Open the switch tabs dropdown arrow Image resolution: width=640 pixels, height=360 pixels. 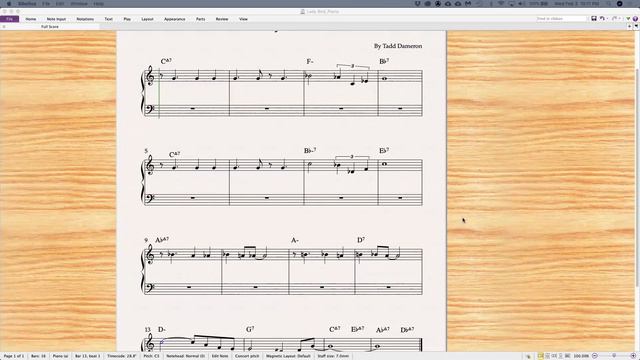[636, 27]
